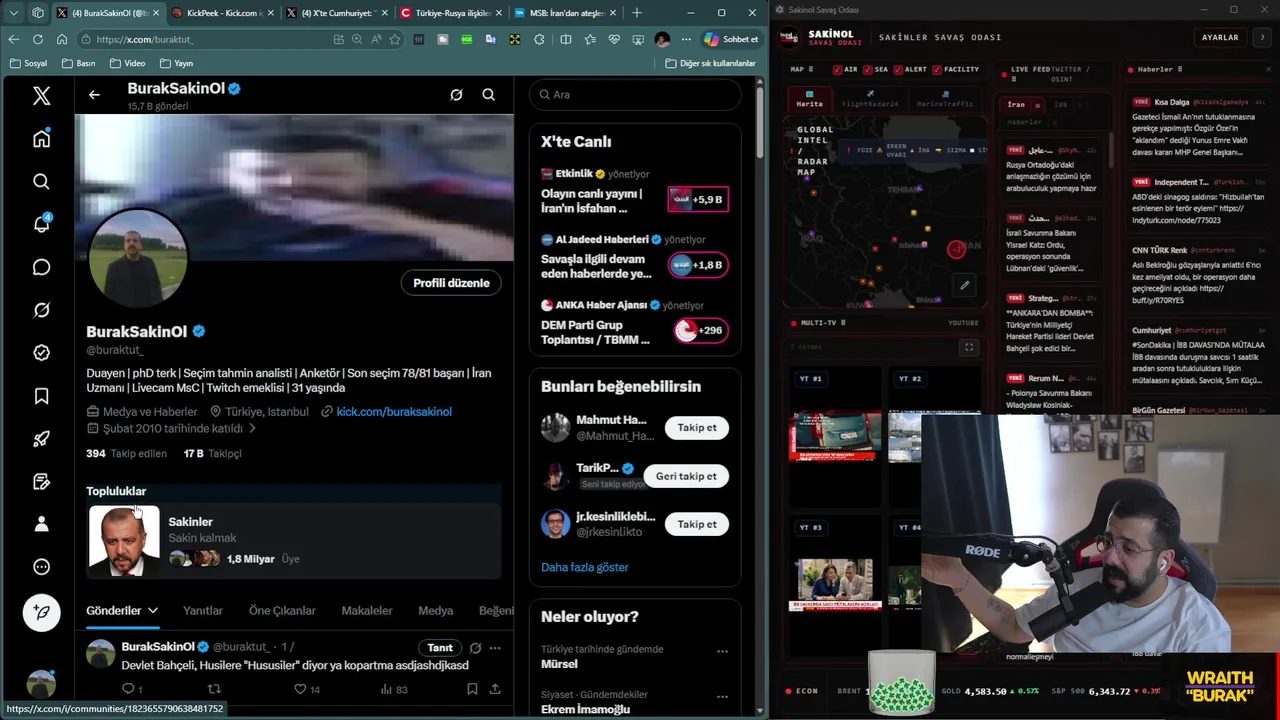Toggle the AIR checkbox in map panel
The width and height of the screenshot is (1280, 720).
838,70
